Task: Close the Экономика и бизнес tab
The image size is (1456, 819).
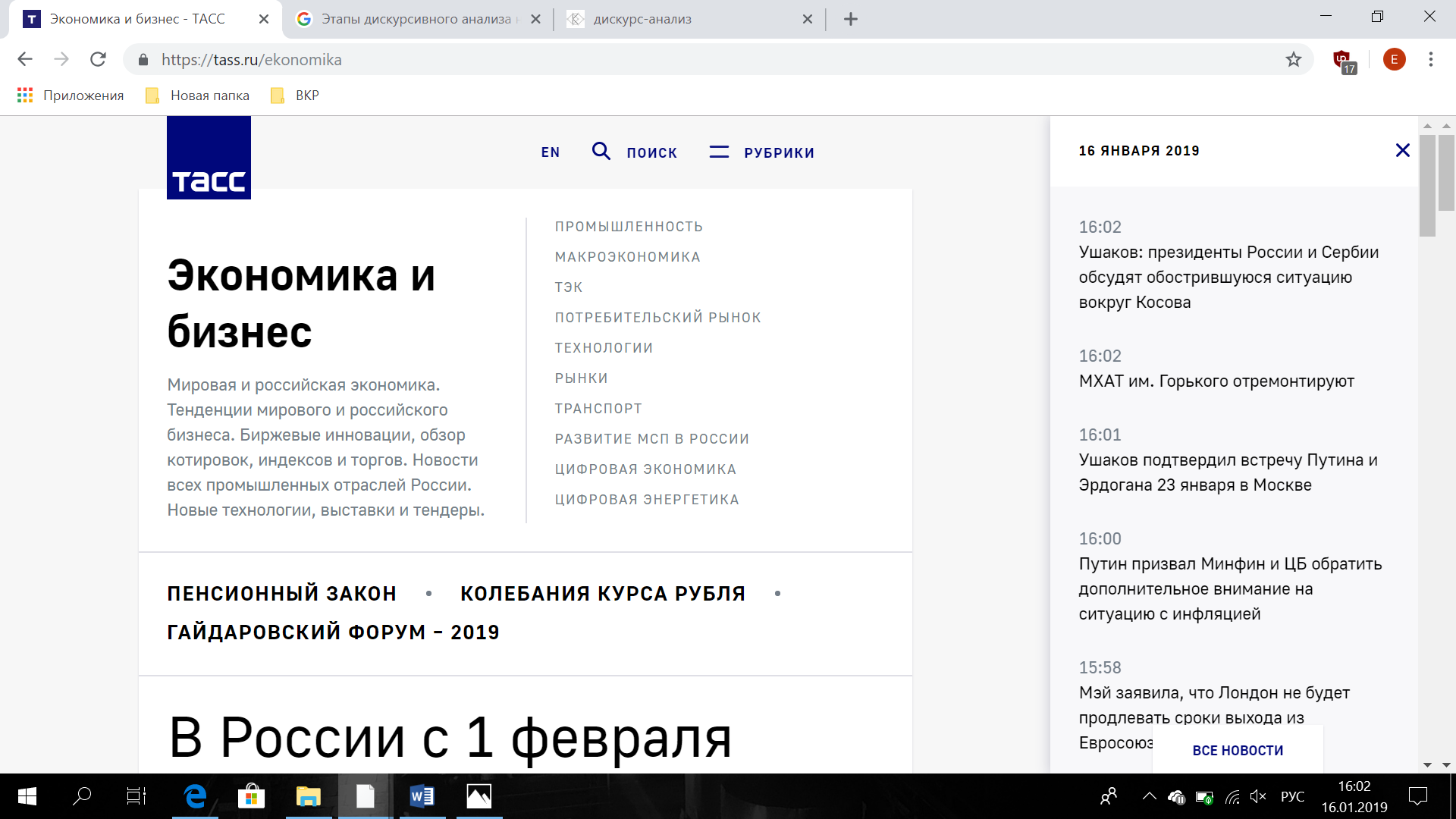Action: 264,19
